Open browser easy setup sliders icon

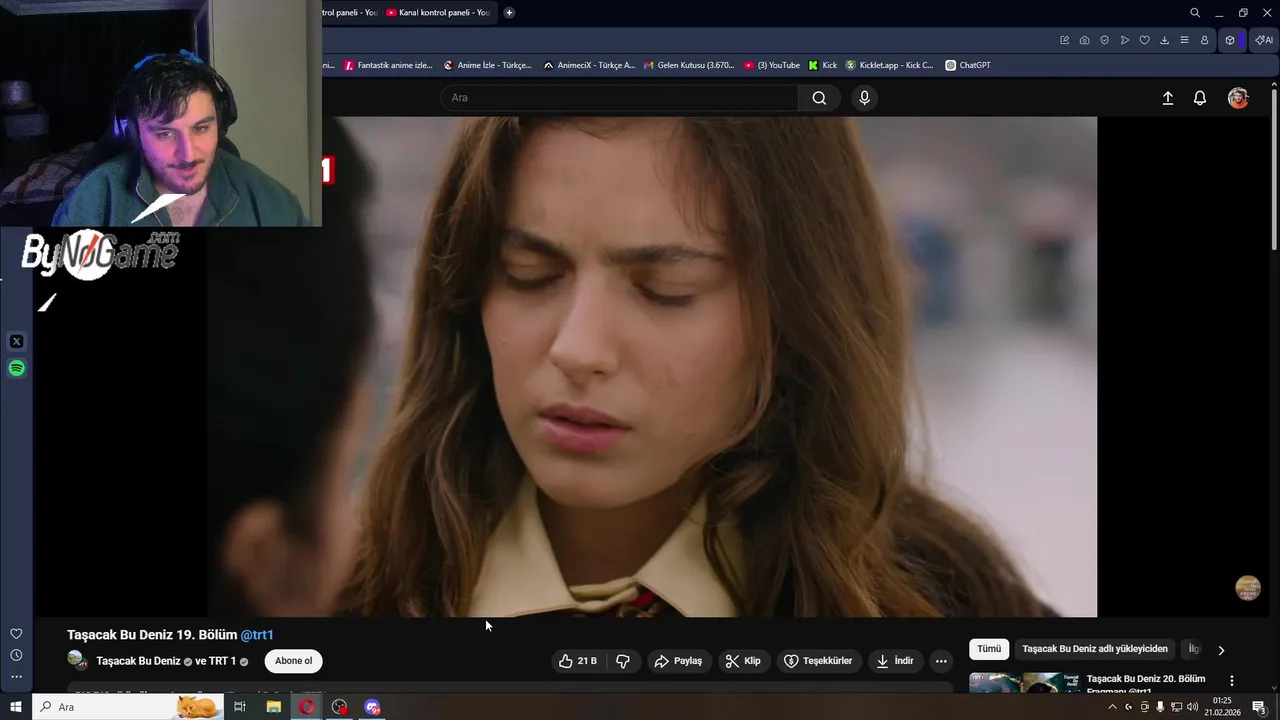point(1184,40)
